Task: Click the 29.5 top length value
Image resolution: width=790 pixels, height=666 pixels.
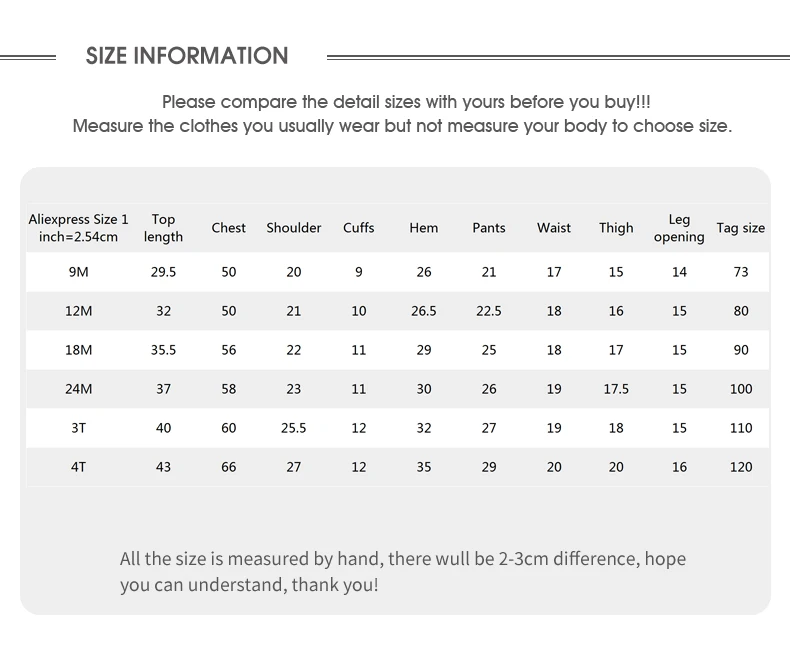Action: pos(163,272)
